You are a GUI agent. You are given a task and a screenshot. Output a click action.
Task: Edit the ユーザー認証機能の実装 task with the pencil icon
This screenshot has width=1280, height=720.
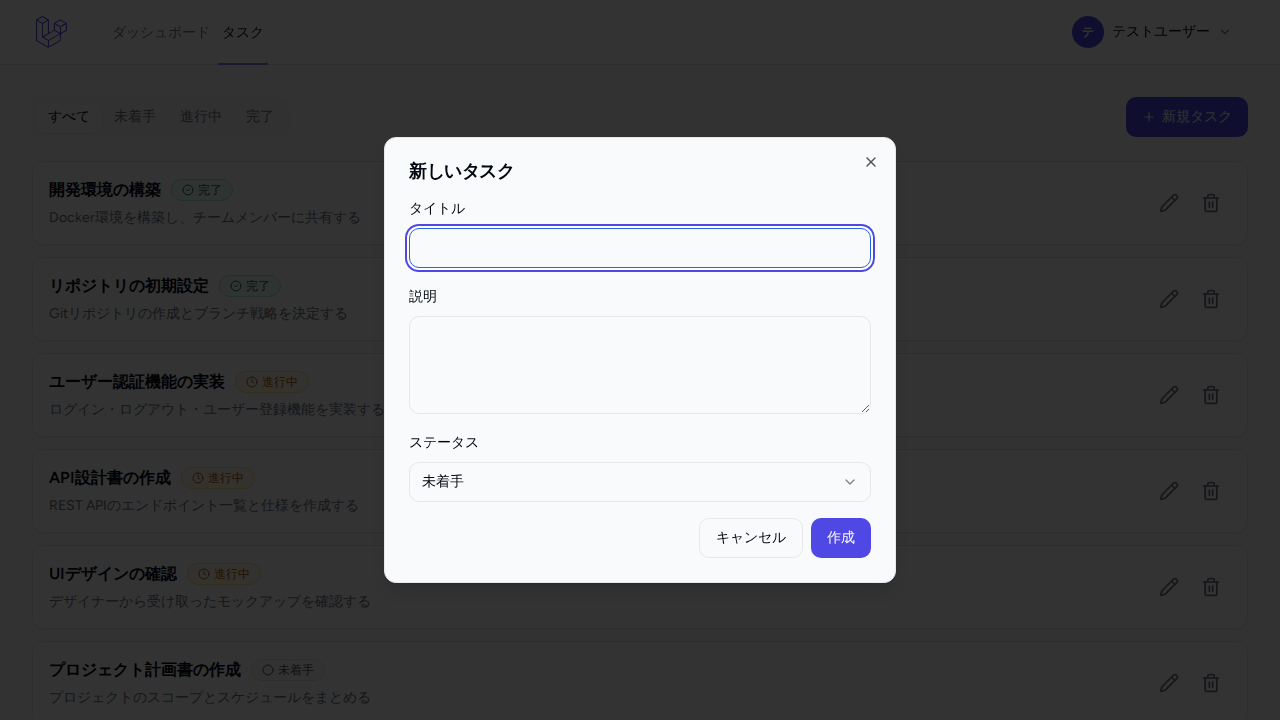pyautogui.click(x=1169, y=395)
